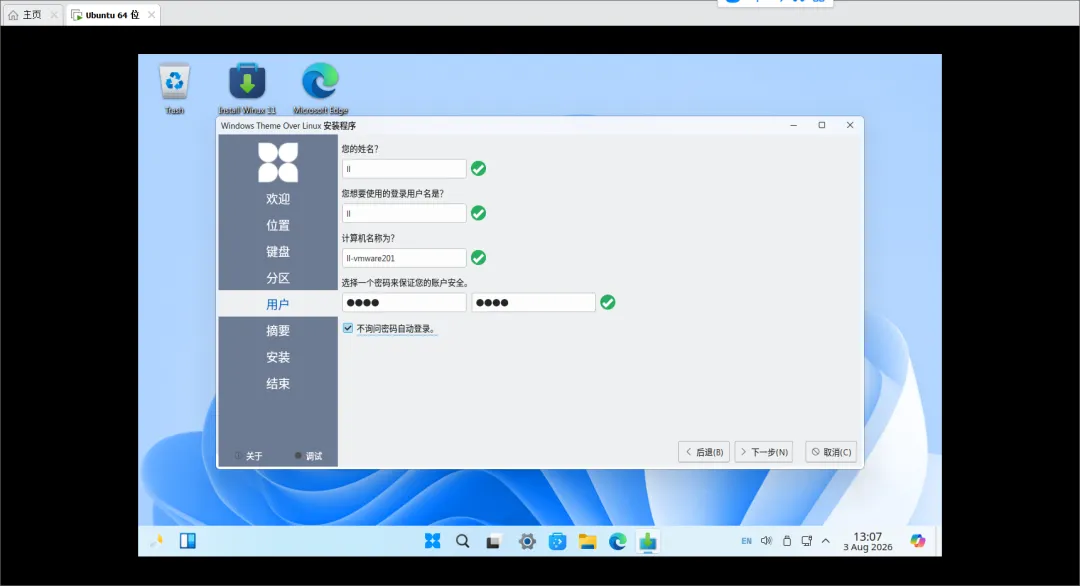
Task: Close the installer window
Action: point(850,125)
